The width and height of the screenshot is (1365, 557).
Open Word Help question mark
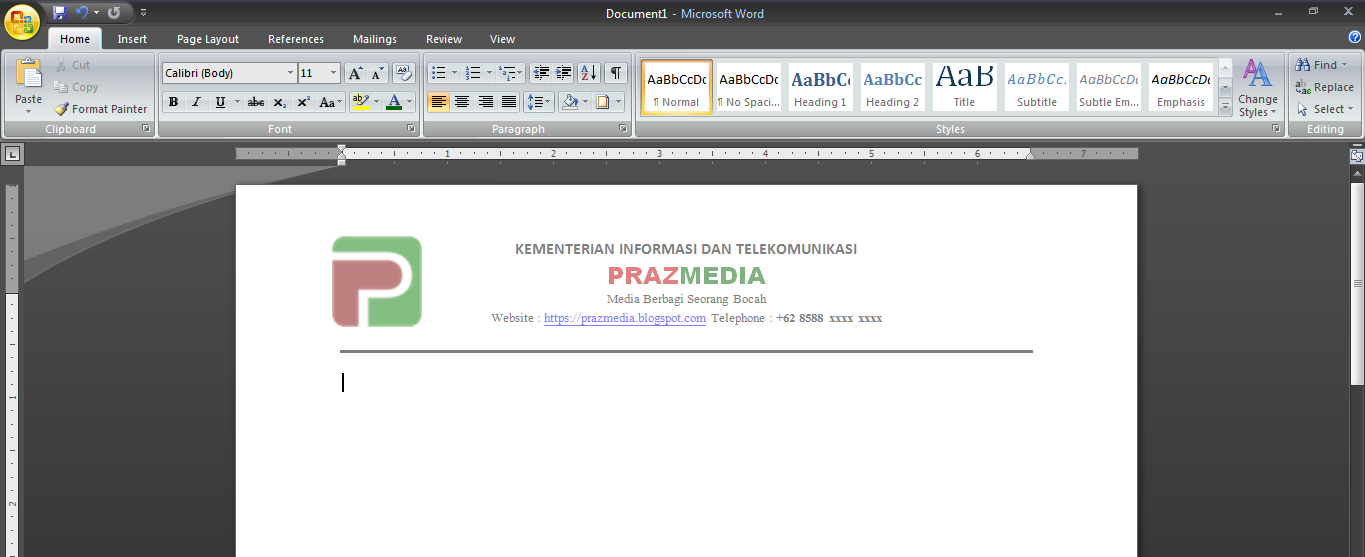(1355, 37)
